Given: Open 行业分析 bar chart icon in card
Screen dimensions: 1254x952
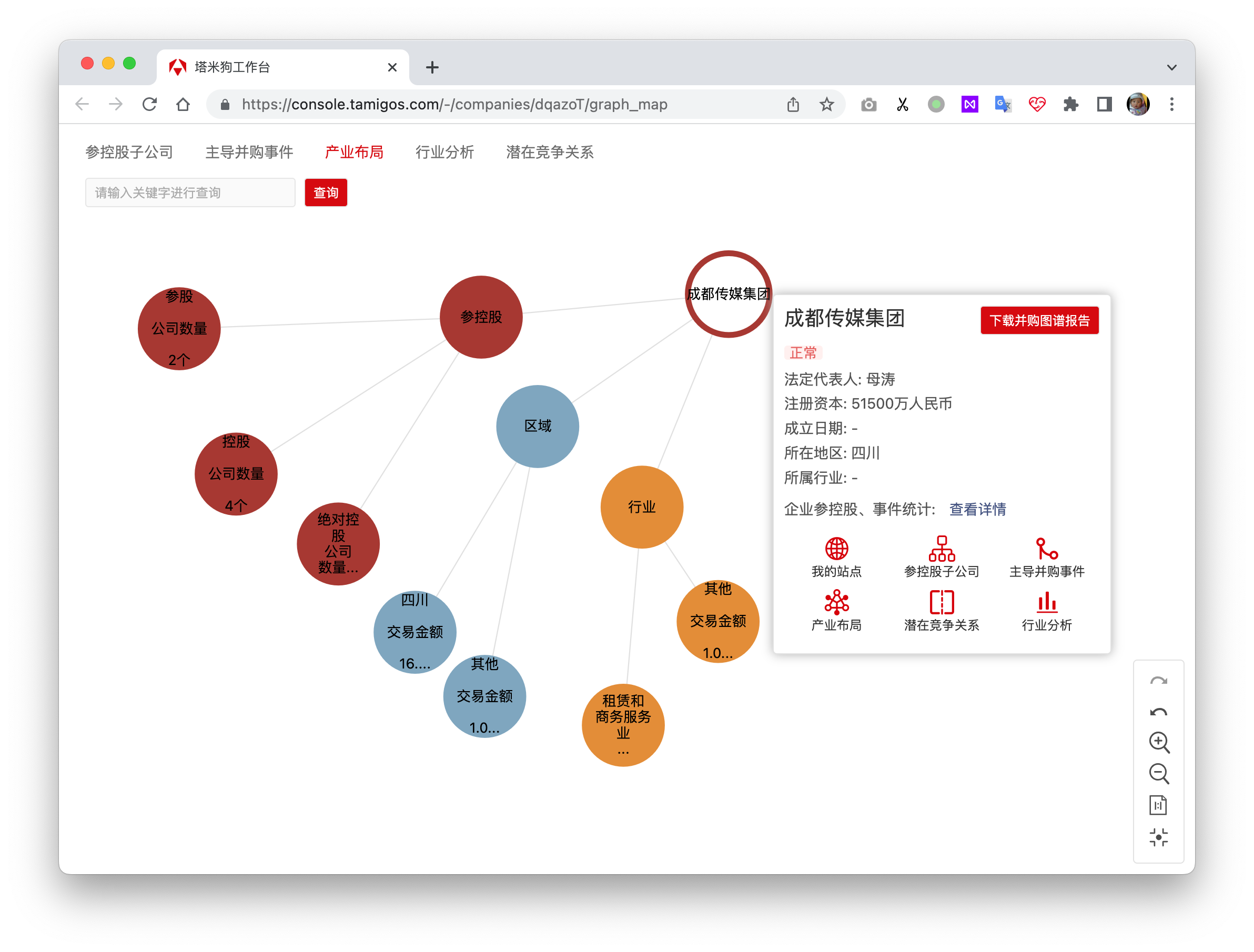Looking at the screenshot, I should point(1047,602).
